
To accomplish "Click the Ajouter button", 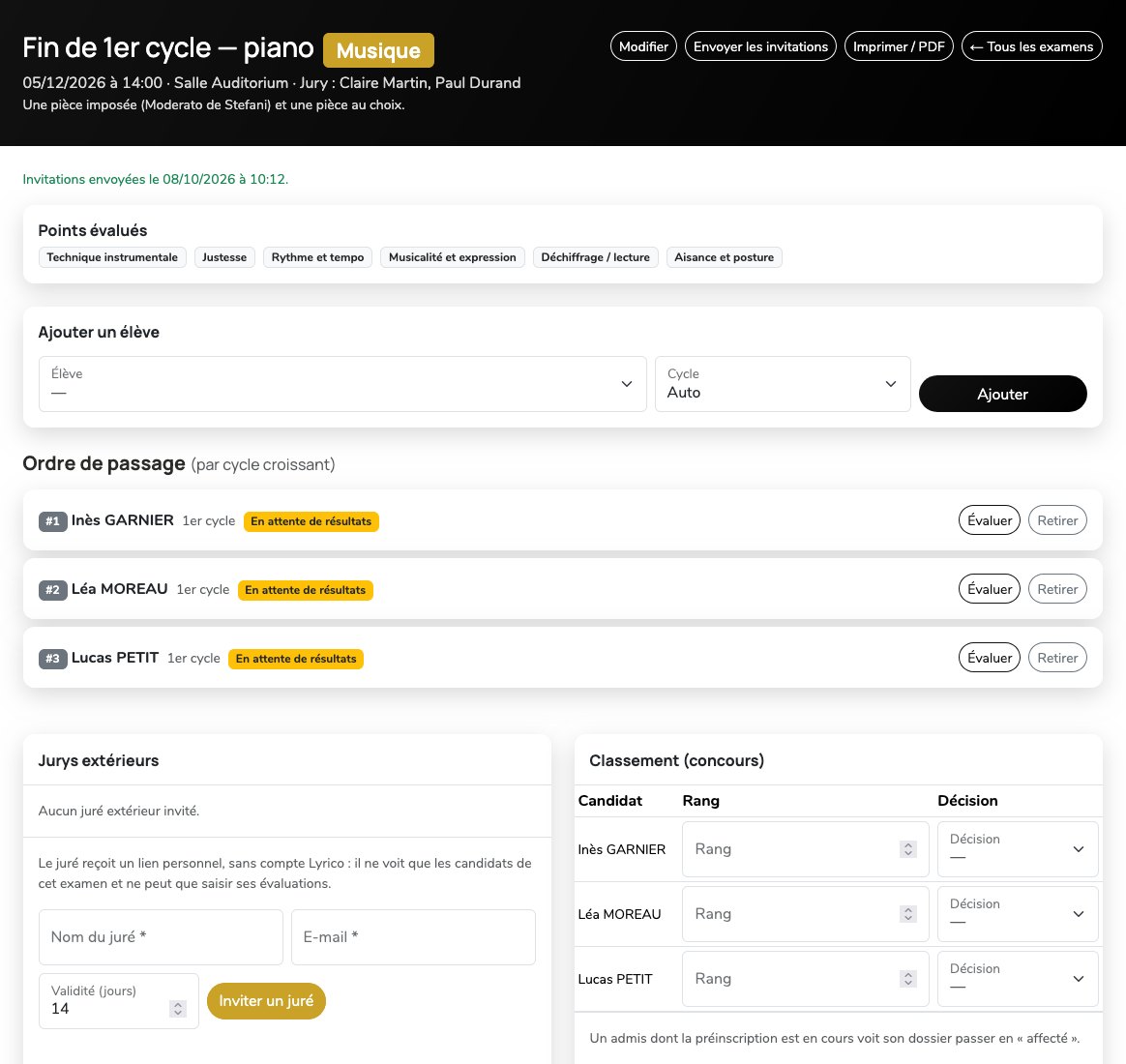I will (x=1002, y=394).
